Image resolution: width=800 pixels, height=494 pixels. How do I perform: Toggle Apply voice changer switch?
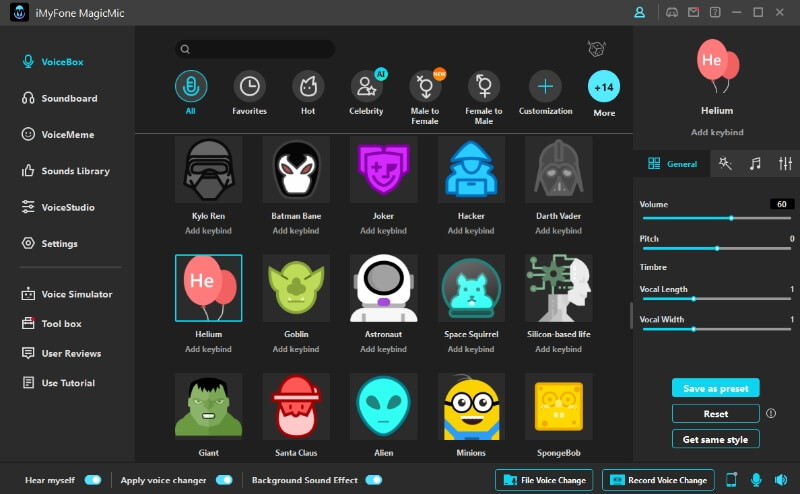tap(224, 480)
